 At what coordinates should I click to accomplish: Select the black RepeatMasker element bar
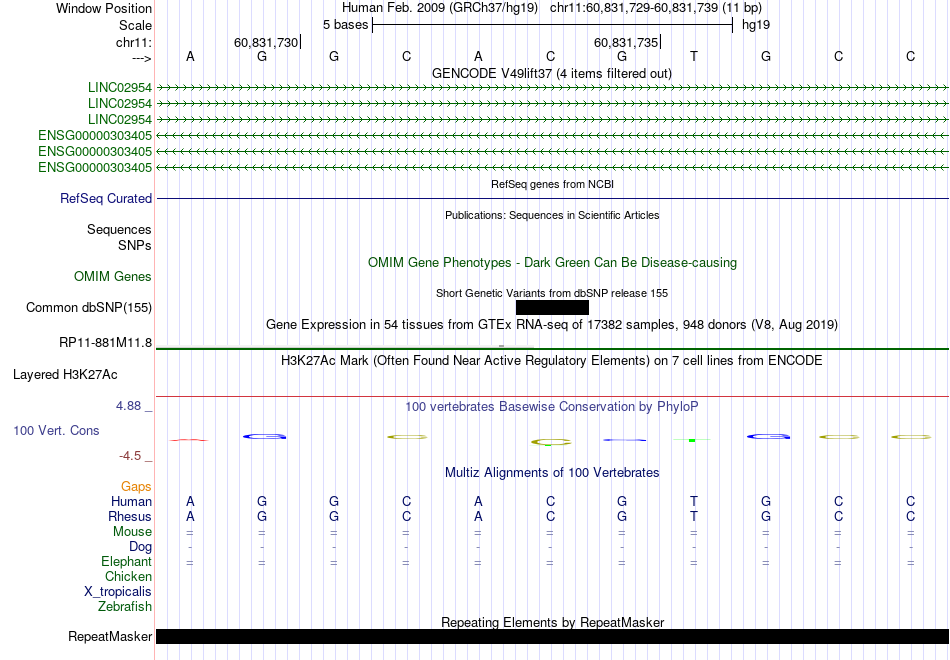[x=552, y=636]
